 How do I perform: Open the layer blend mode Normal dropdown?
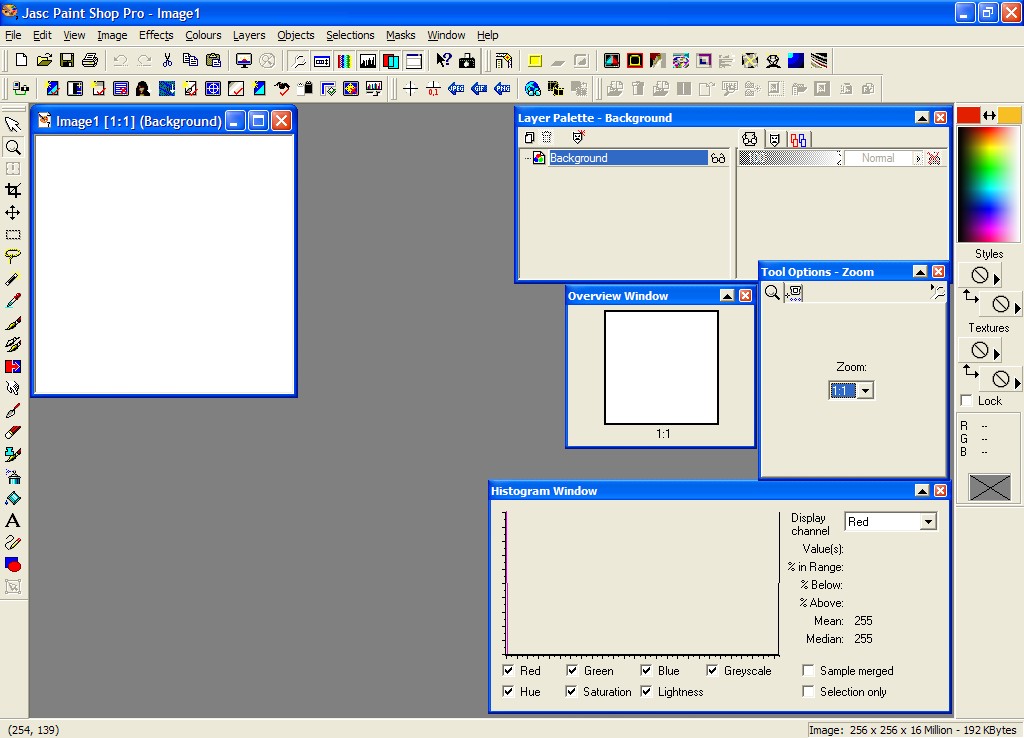(x=918, y=158)
